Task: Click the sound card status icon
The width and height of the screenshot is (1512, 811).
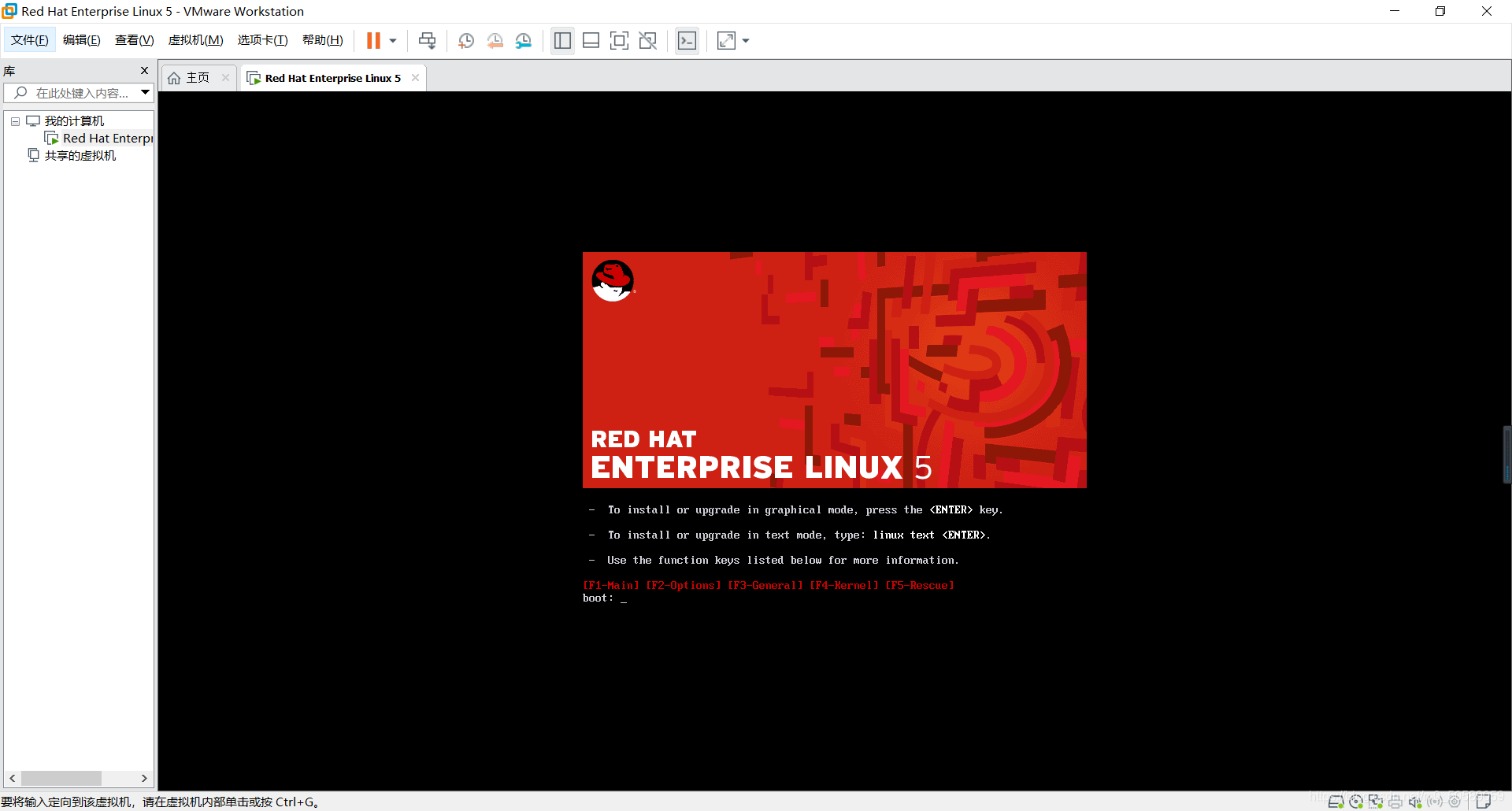Action: 1415,802
